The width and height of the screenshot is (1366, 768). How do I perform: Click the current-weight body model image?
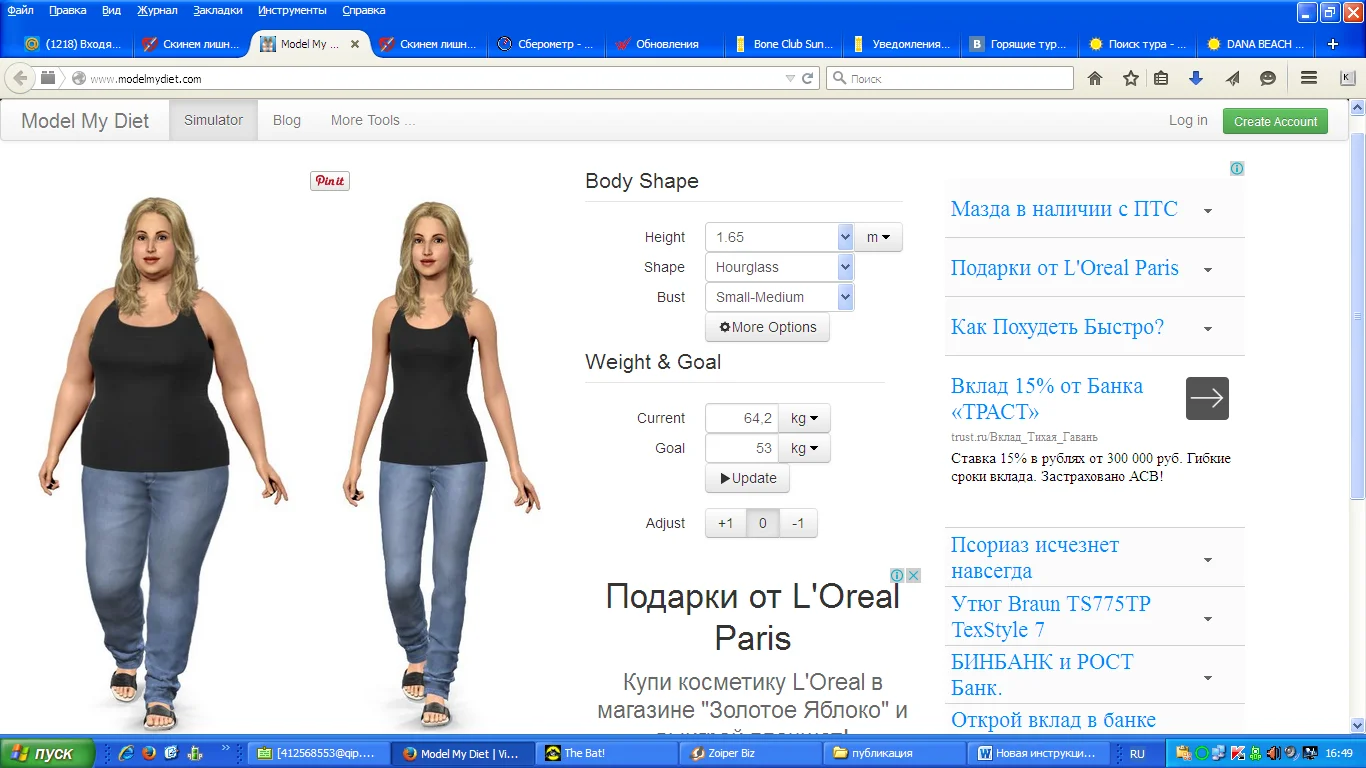coord(163,462)
